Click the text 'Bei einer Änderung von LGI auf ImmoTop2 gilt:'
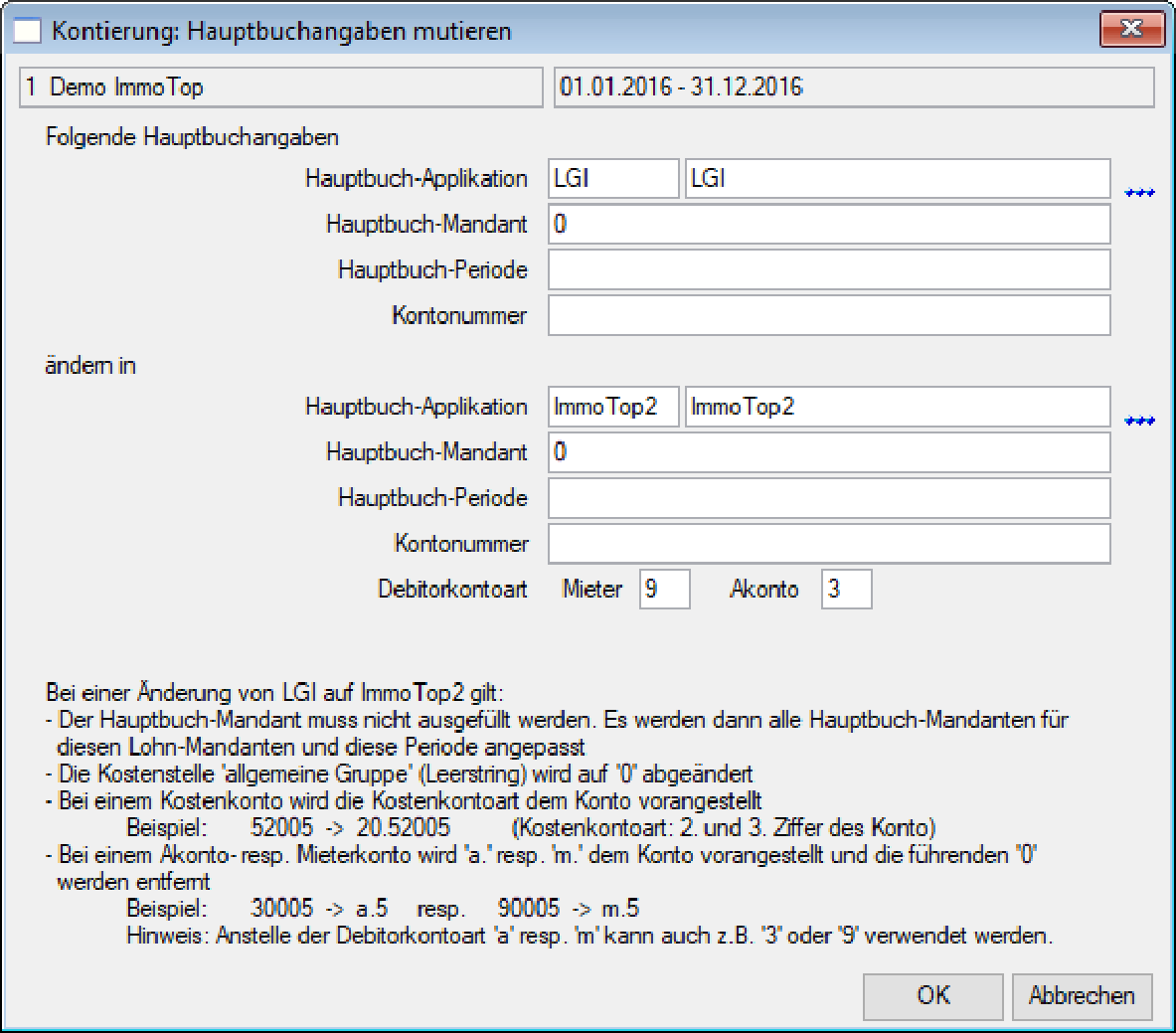 (274, 692)
